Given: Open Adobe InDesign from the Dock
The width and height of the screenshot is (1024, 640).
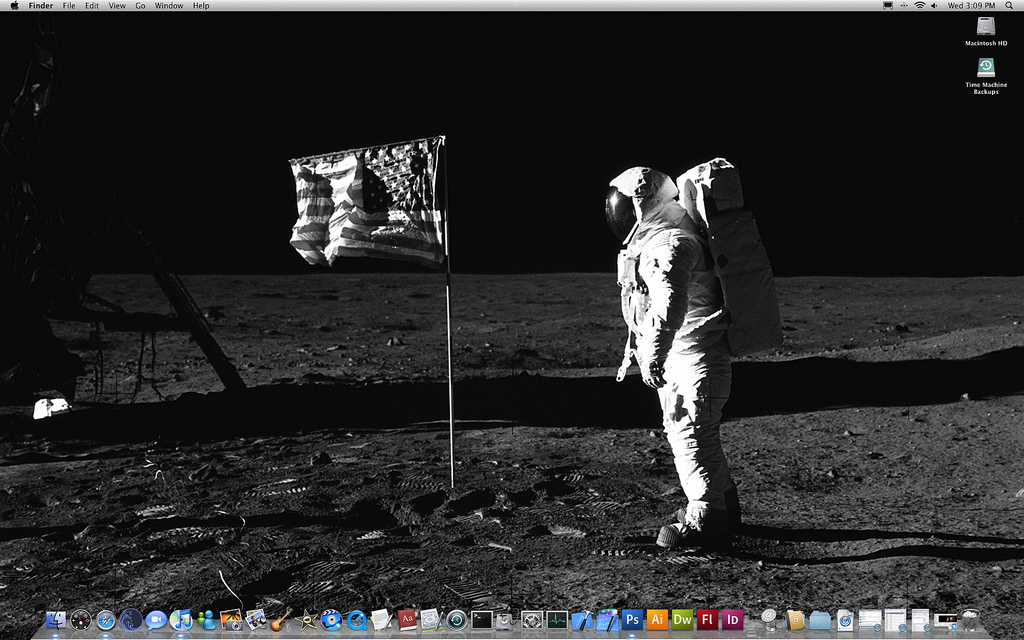Looking at the screenshot, I should [x=732, y=620].
